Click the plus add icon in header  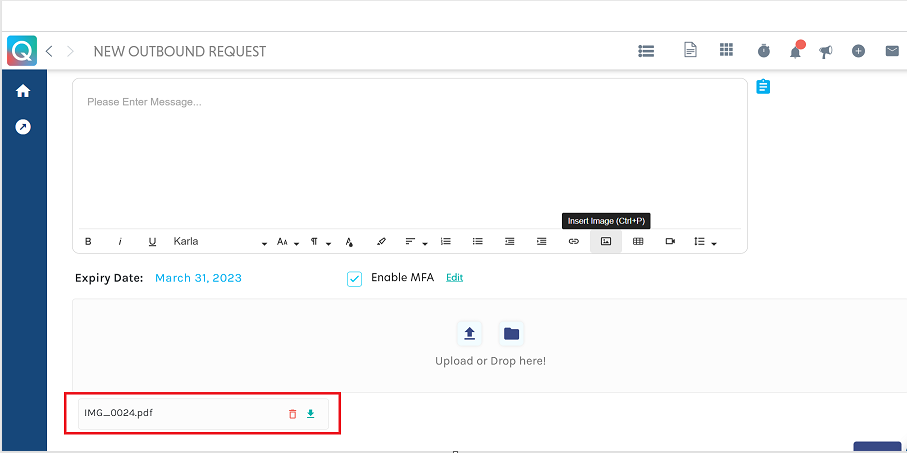tap(858, 51)
